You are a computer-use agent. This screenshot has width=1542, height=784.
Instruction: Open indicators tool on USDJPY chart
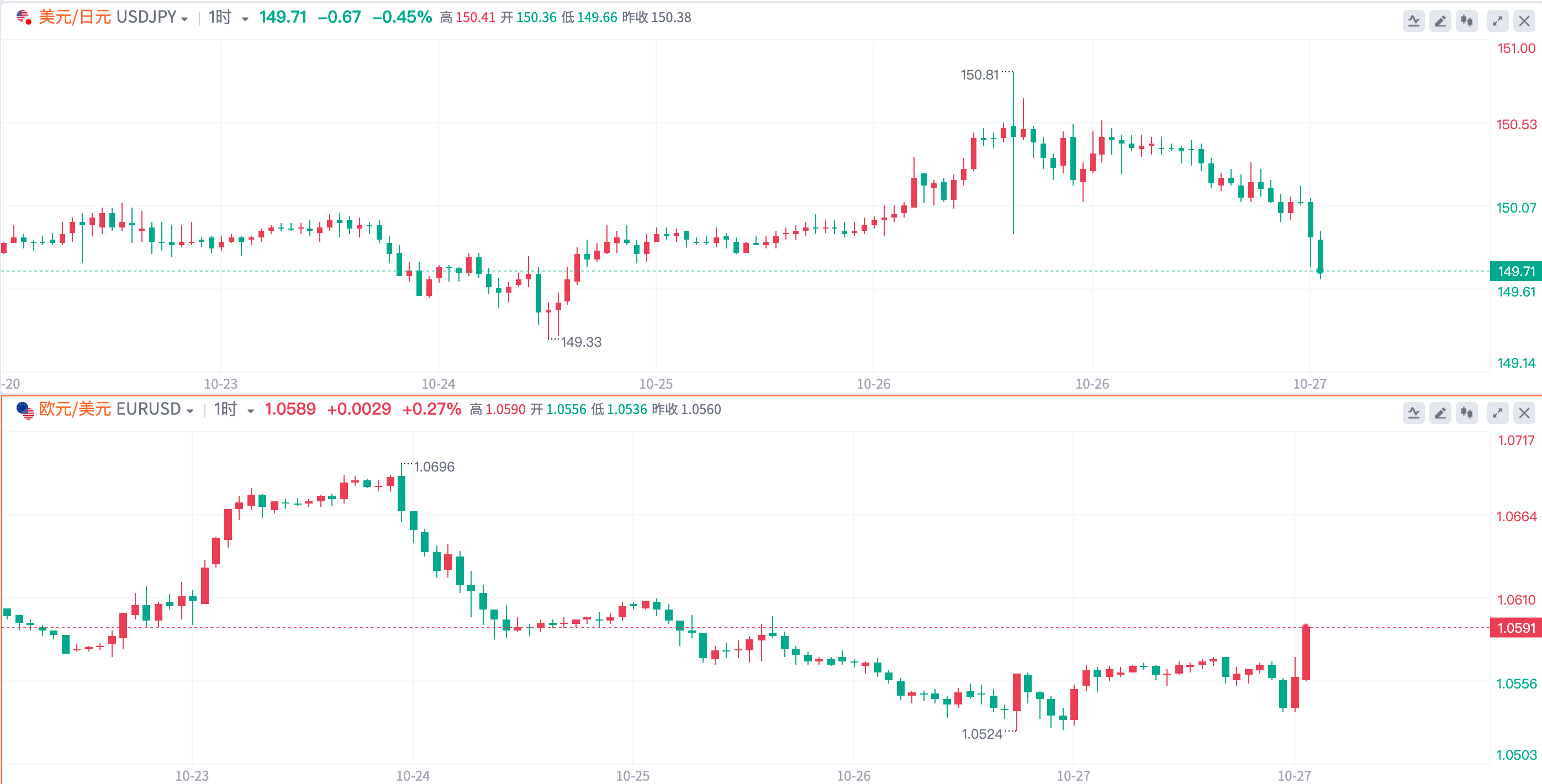(1413, 22)
